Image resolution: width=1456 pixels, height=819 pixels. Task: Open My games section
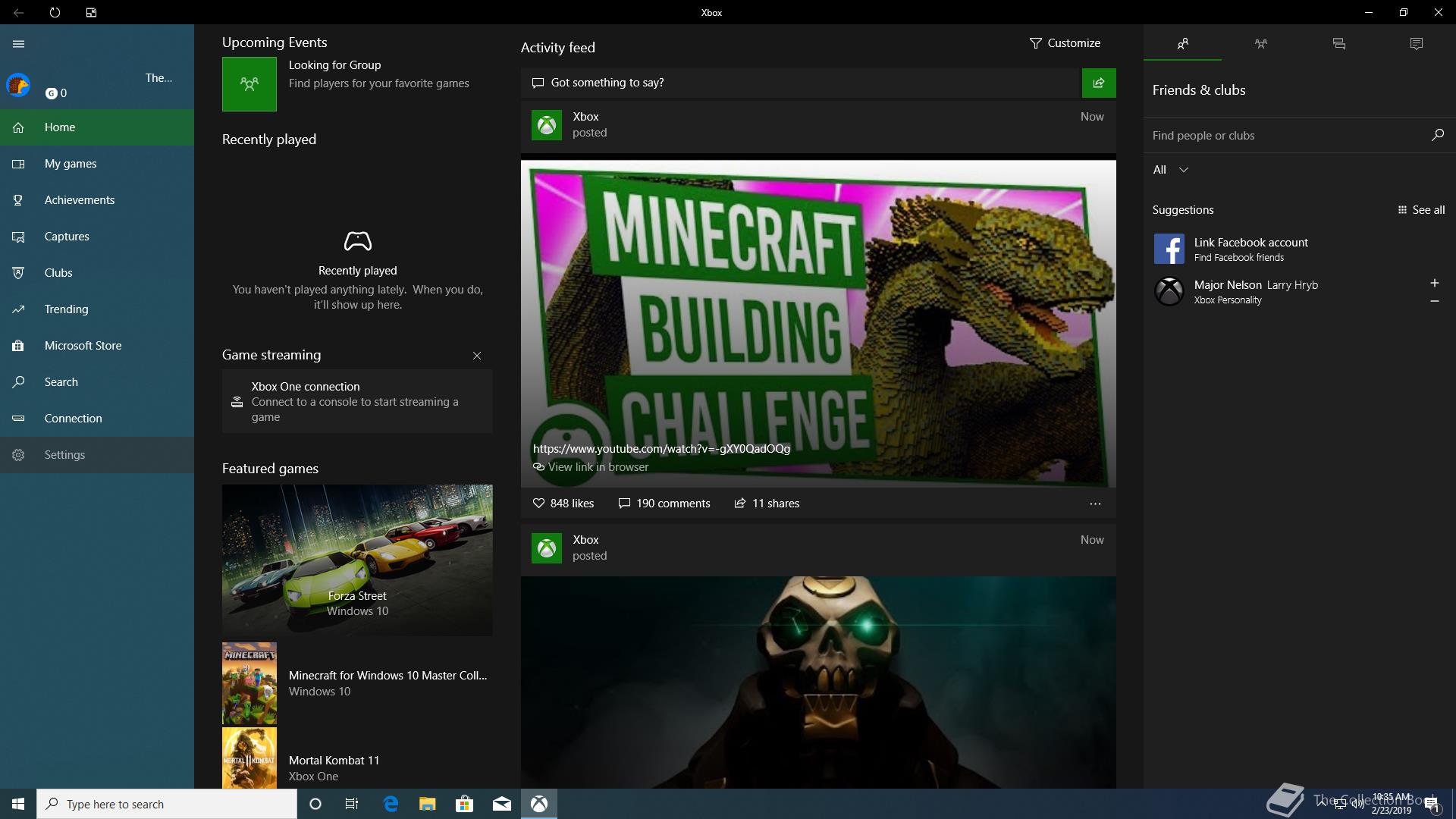[97, 164]
